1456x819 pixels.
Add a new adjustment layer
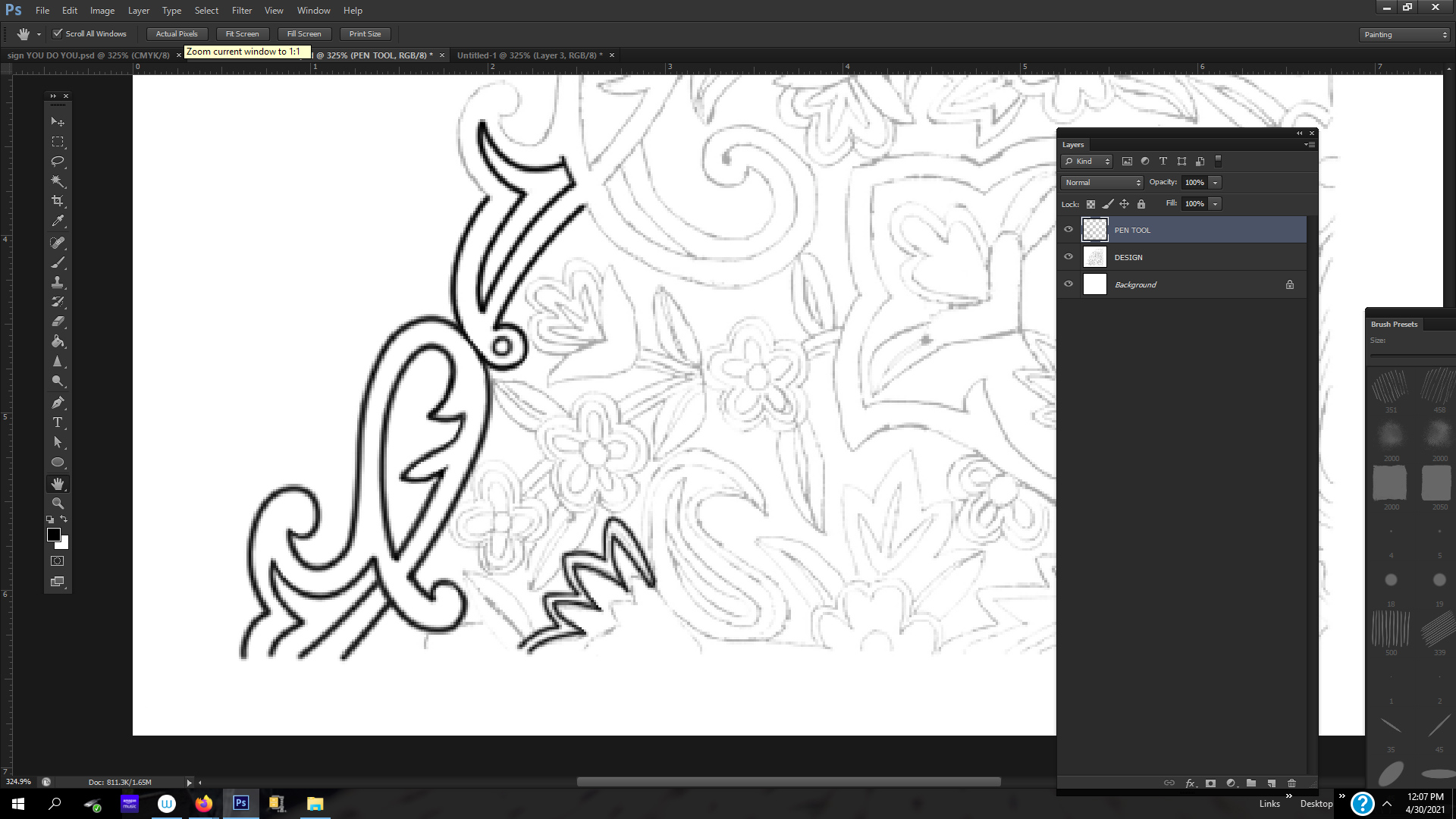pos(1230,783)
